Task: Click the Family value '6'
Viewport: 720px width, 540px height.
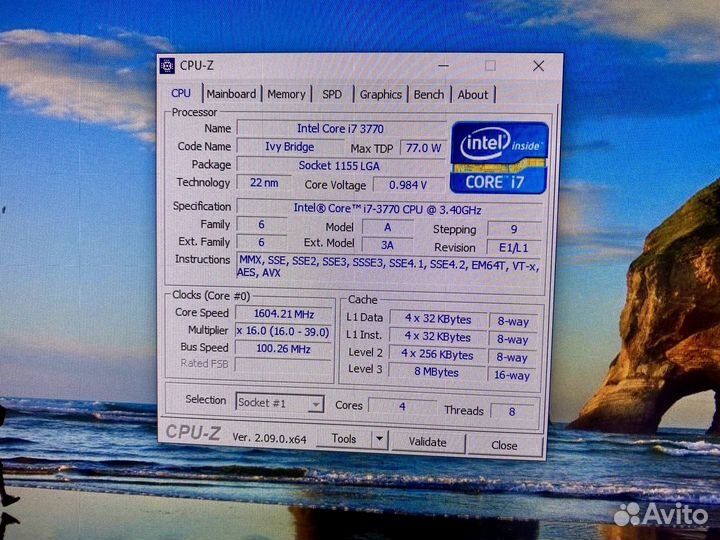Action: 261,225
